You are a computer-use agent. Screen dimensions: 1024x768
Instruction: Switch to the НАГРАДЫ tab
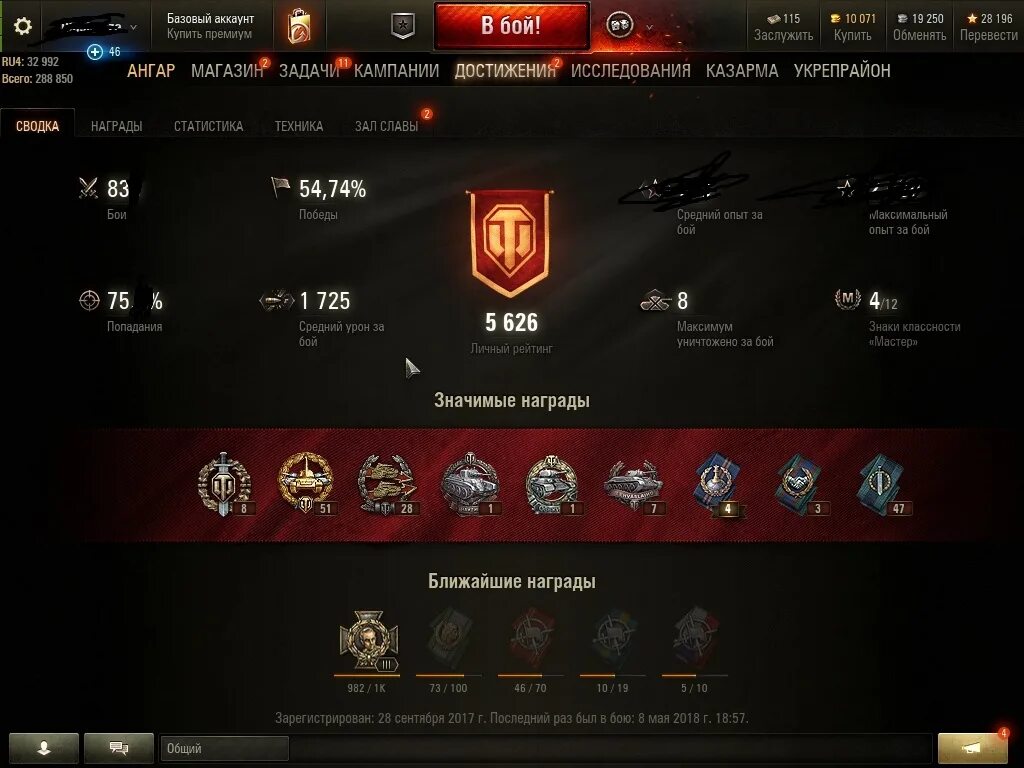tap(116, 126)
